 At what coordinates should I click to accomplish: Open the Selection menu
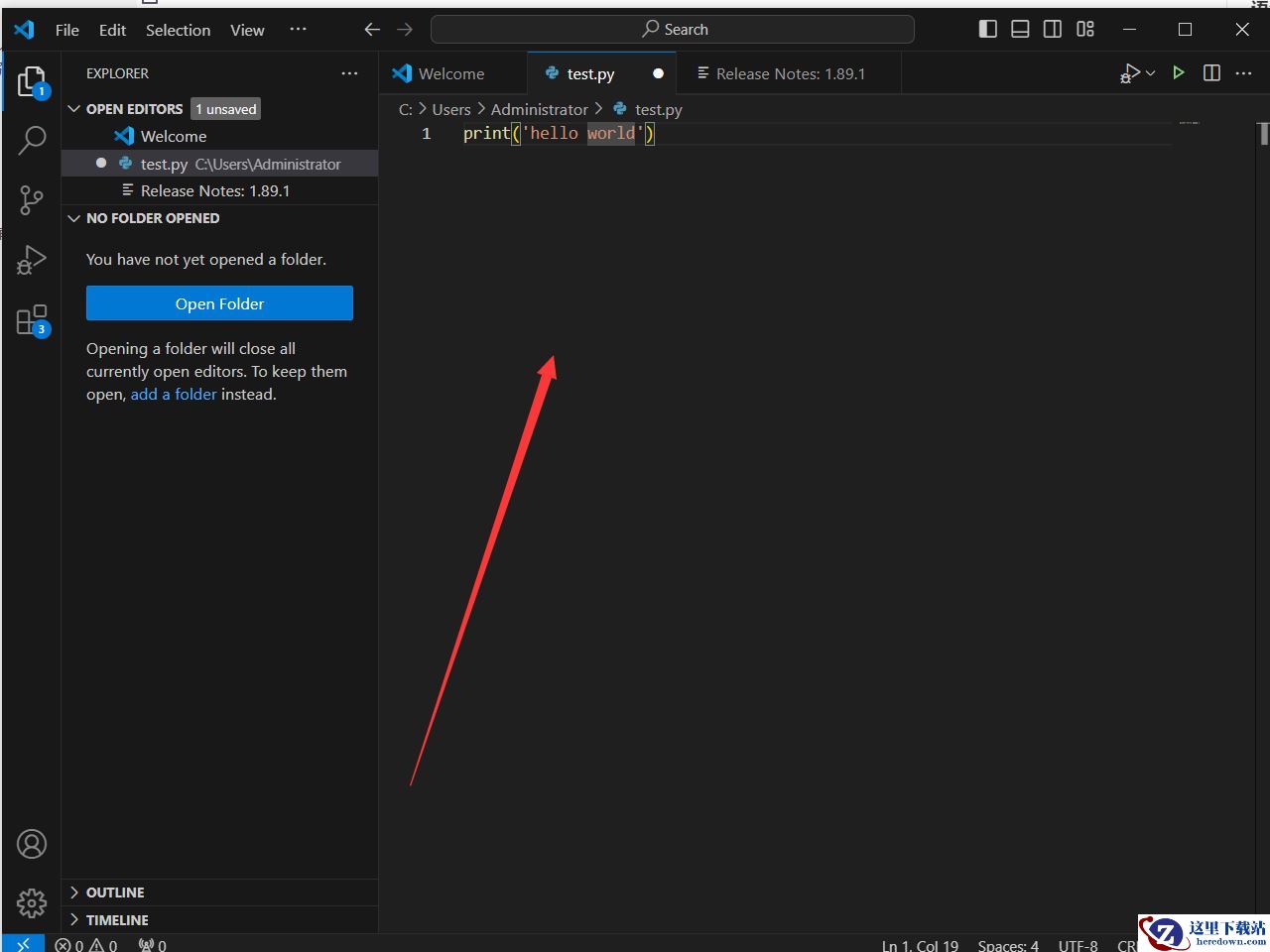[x=178, y=30]
